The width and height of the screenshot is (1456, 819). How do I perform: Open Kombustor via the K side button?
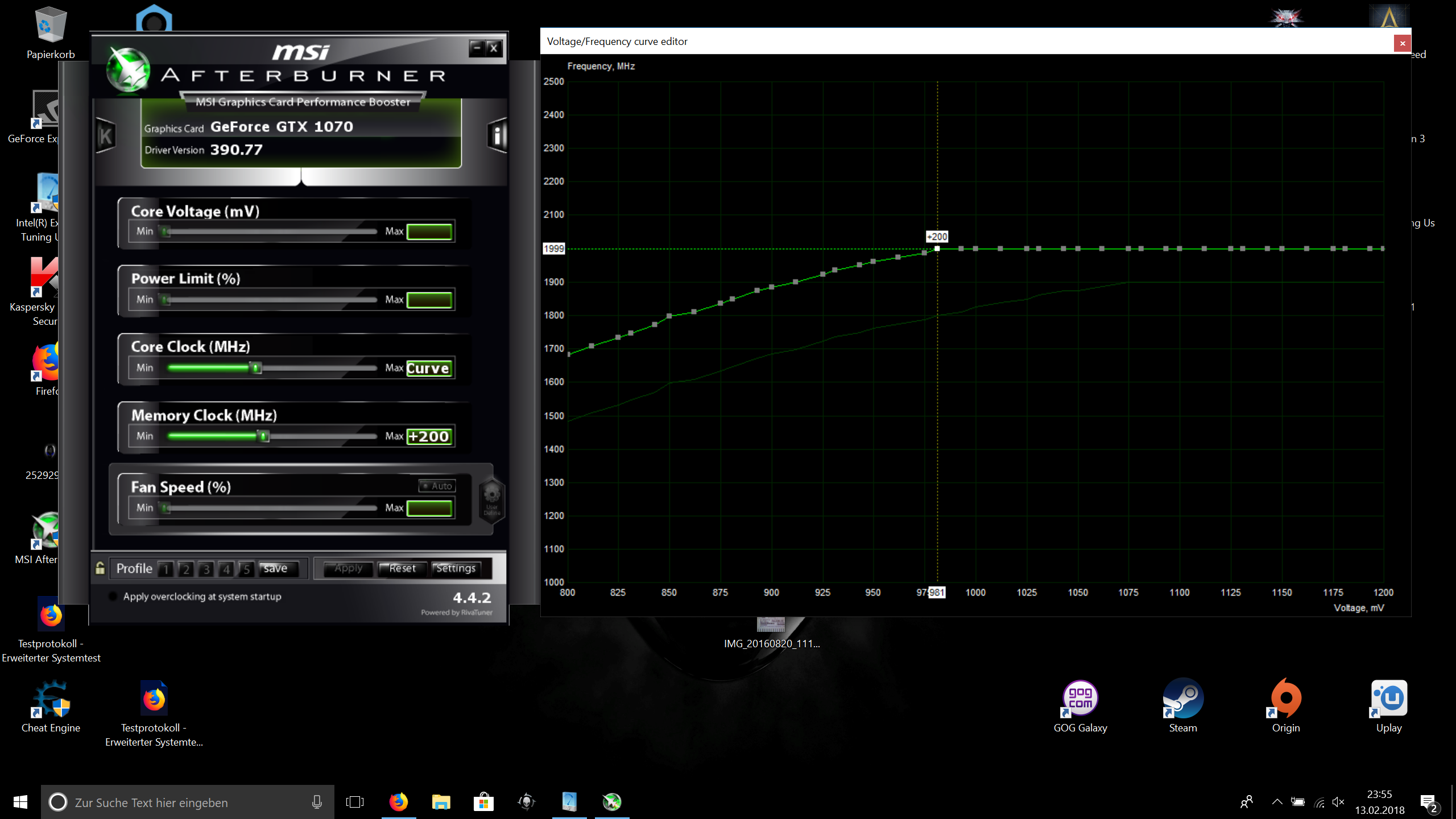(x=105, y=135)
